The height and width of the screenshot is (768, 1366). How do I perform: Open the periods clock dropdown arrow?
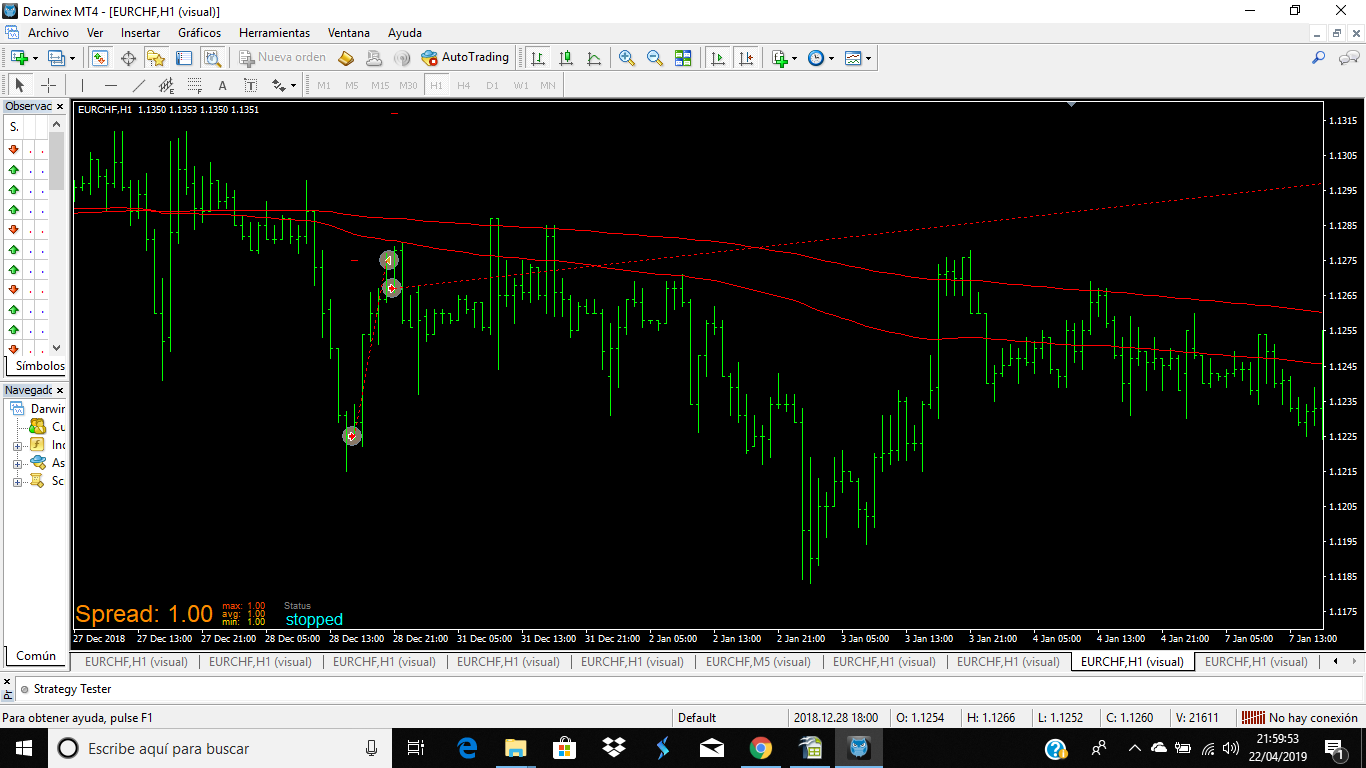[x=831, y=58]
